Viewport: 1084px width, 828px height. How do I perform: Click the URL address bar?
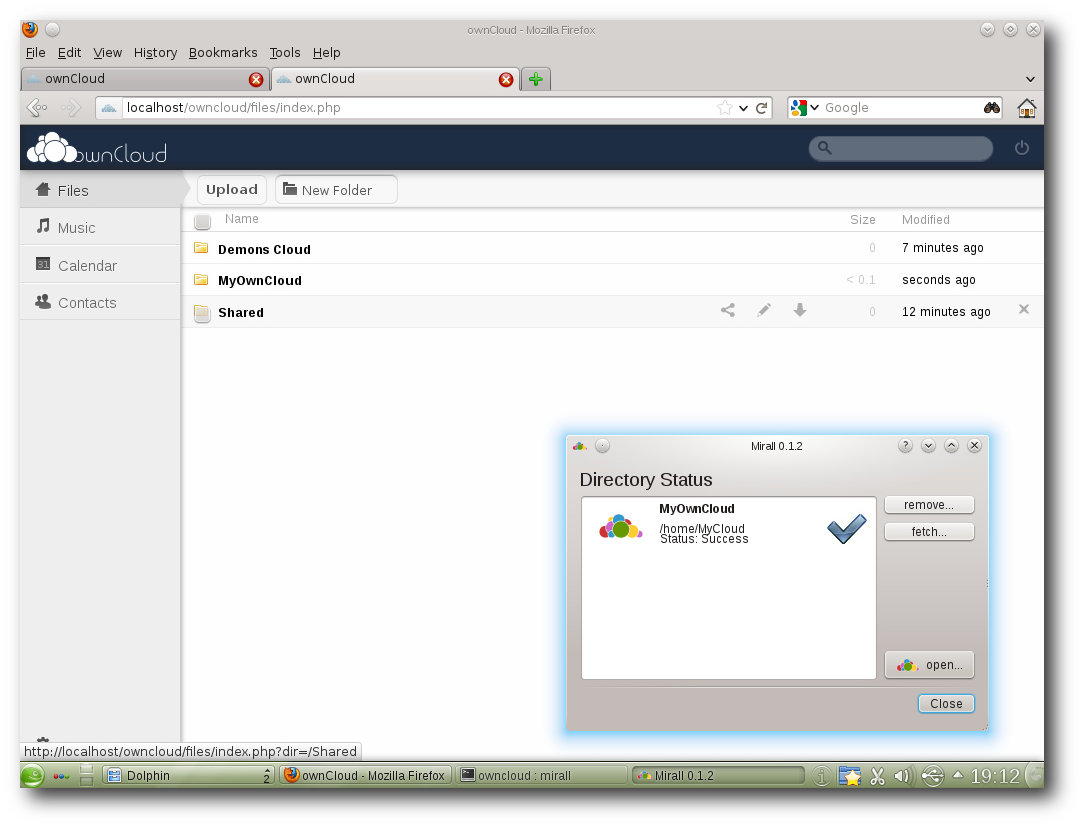(418, 108)
